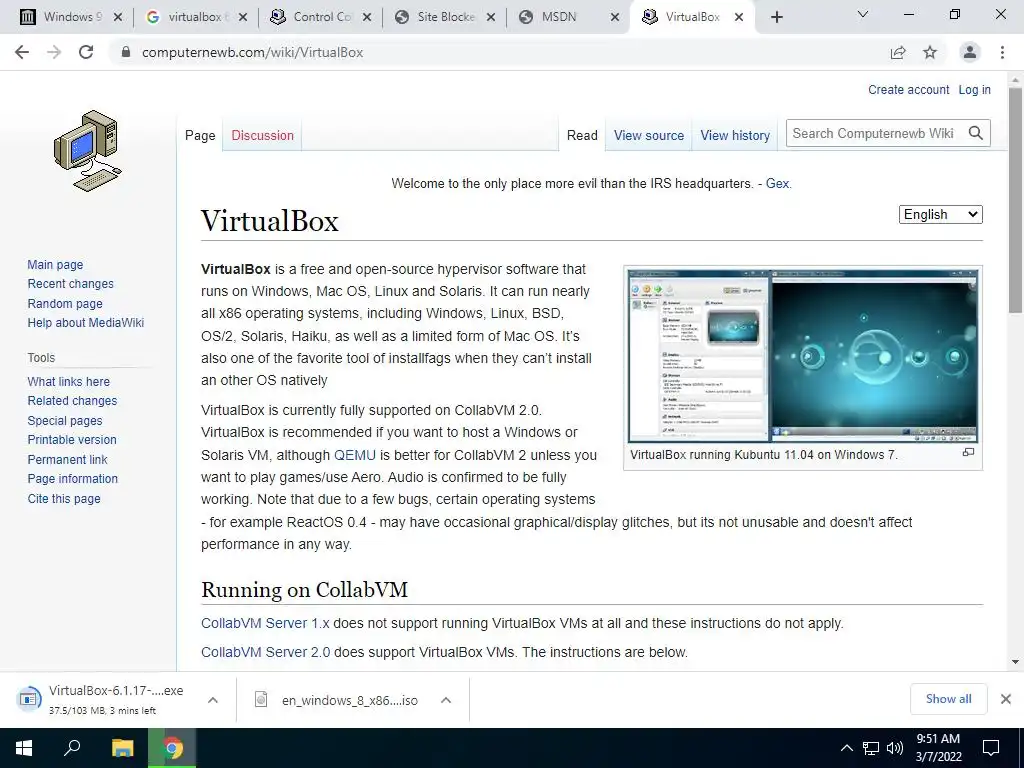The image size is (1024, 768).
Task: Expand options for VirtualBox-6.1.17 download
Action: click(212, 699)
